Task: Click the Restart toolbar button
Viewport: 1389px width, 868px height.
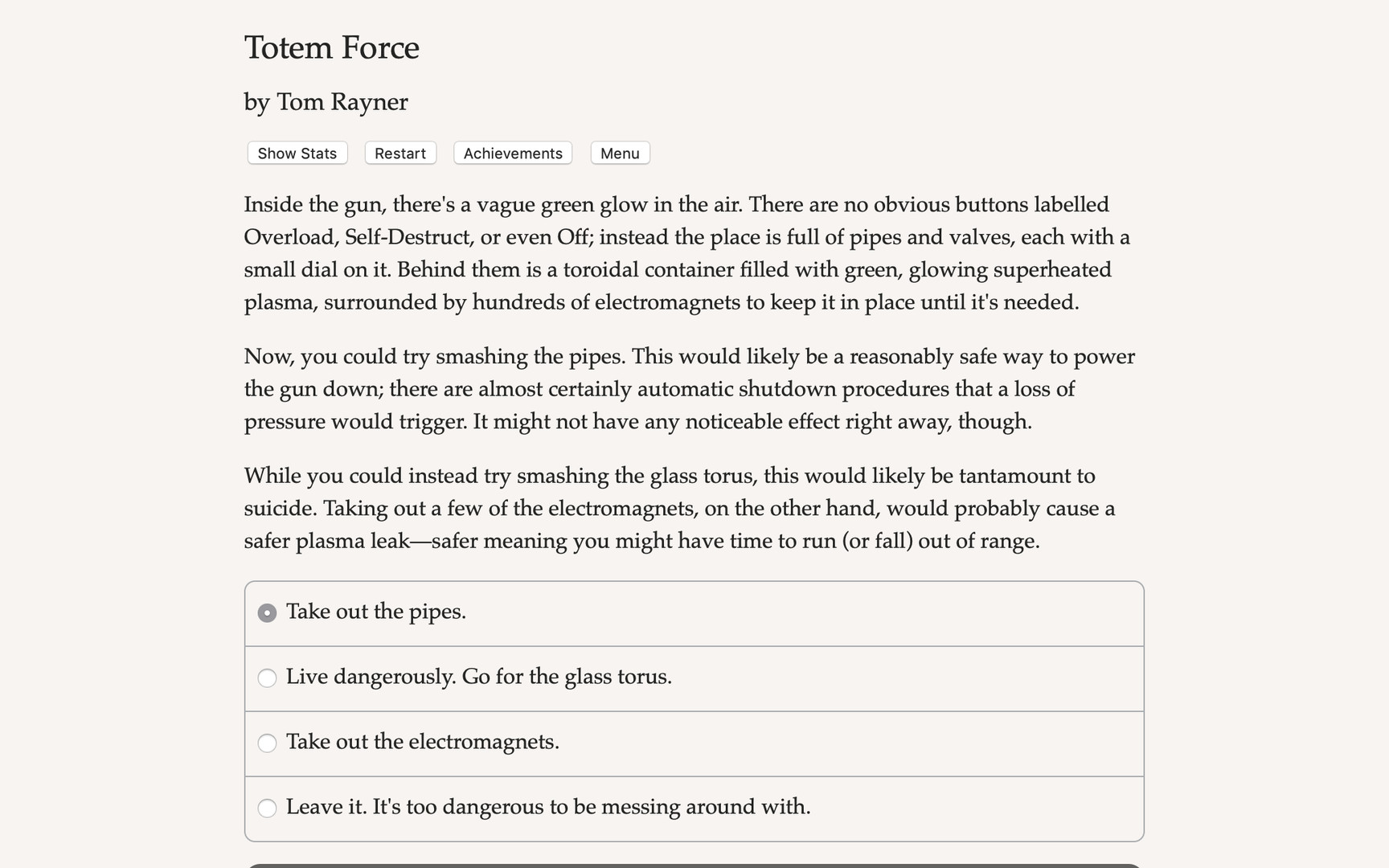Action: pos(399,153)
